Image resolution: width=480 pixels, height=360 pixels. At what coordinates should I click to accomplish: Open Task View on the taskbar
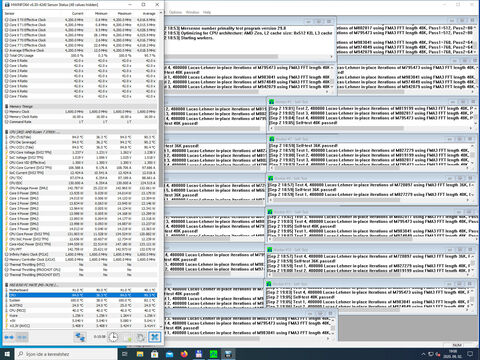(125, 354)
